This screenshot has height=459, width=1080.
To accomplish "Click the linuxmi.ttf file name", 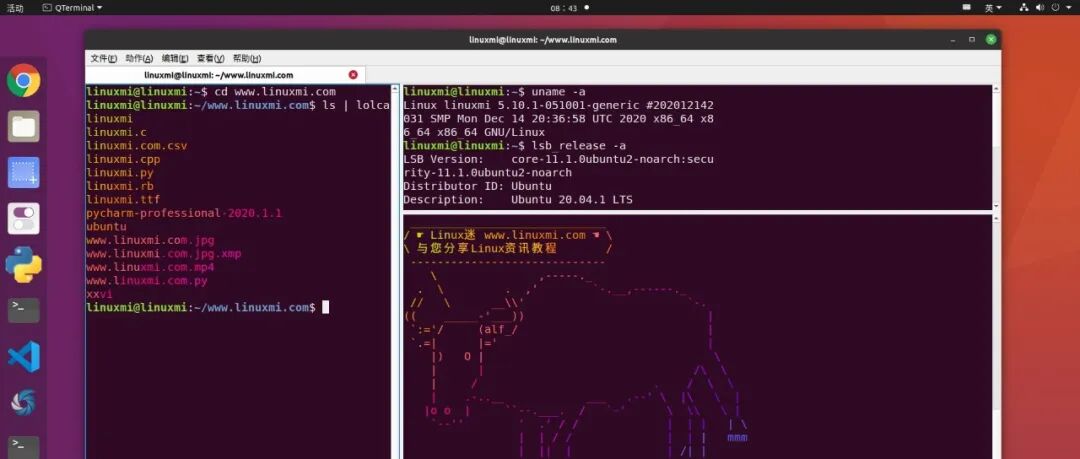I will pos(123,200).
